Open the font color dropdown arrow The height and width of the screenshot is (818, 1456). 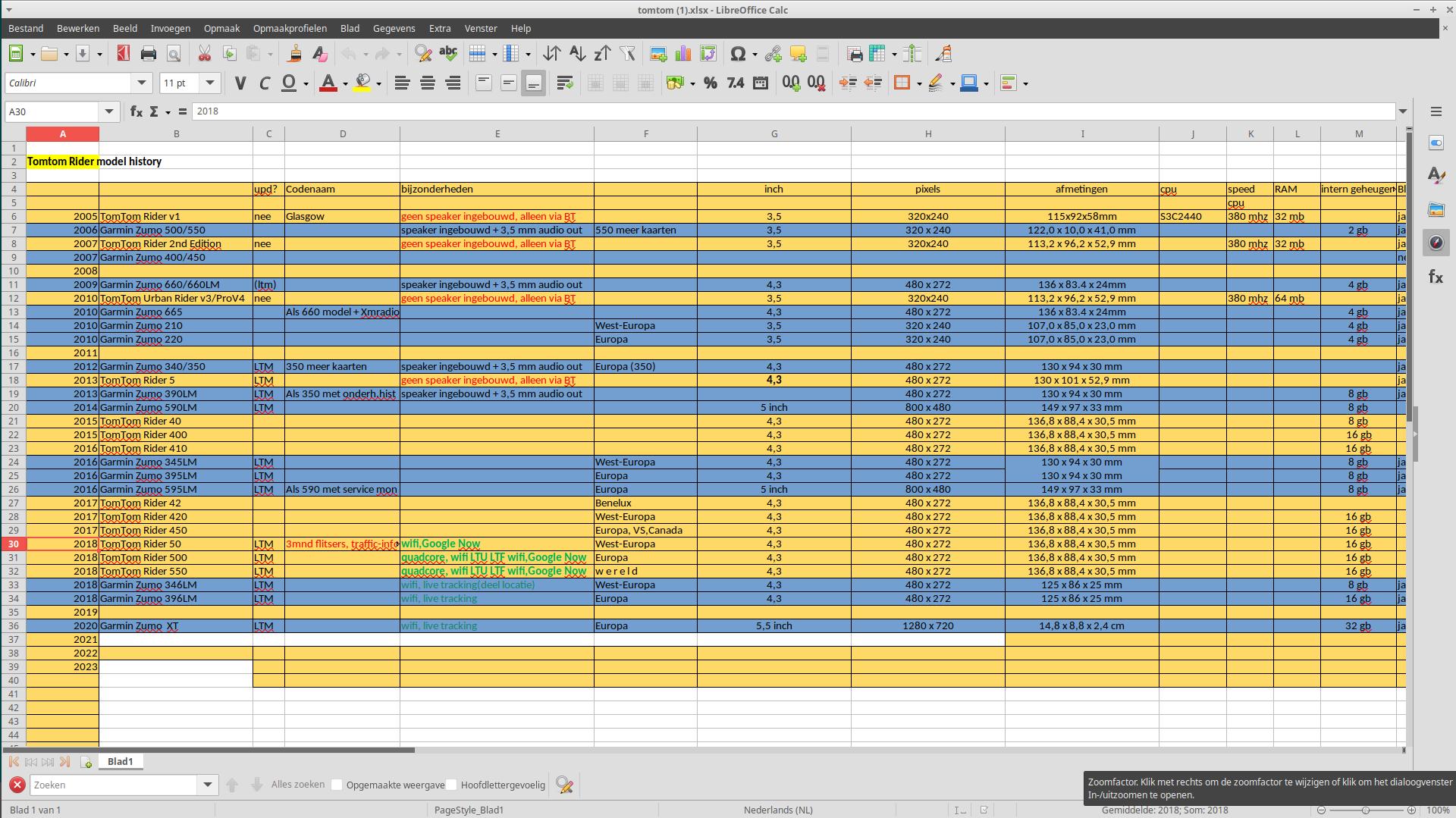coord(345,83)
